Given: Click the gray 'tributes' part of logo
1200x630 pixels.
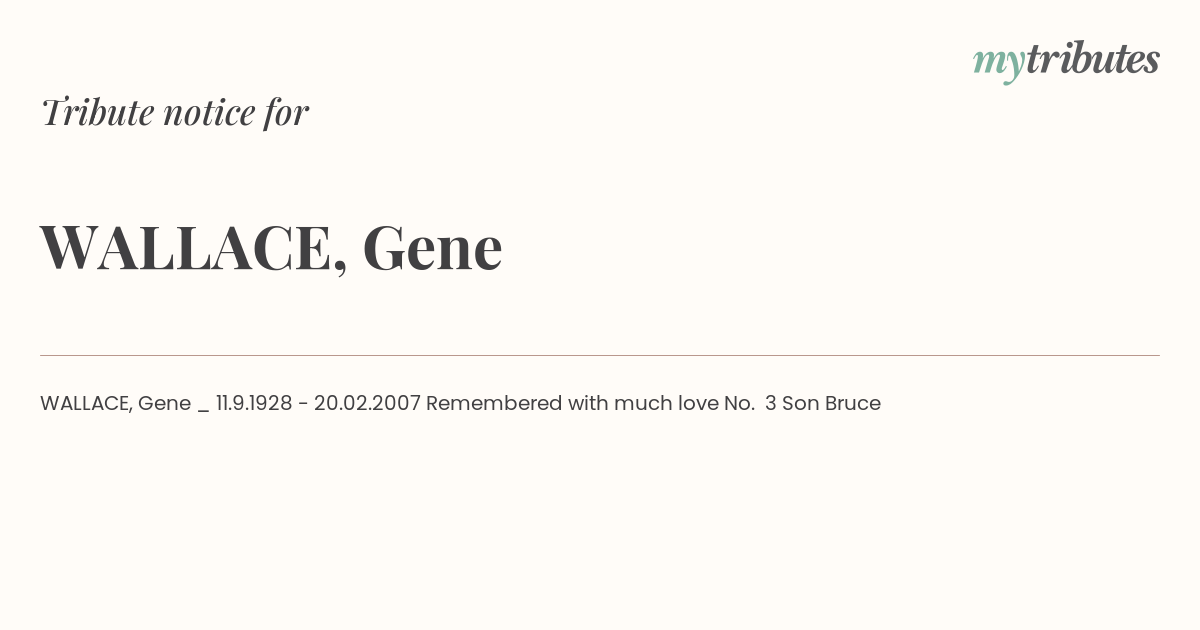Looking at the screenshot, I should coord(1092,59).
